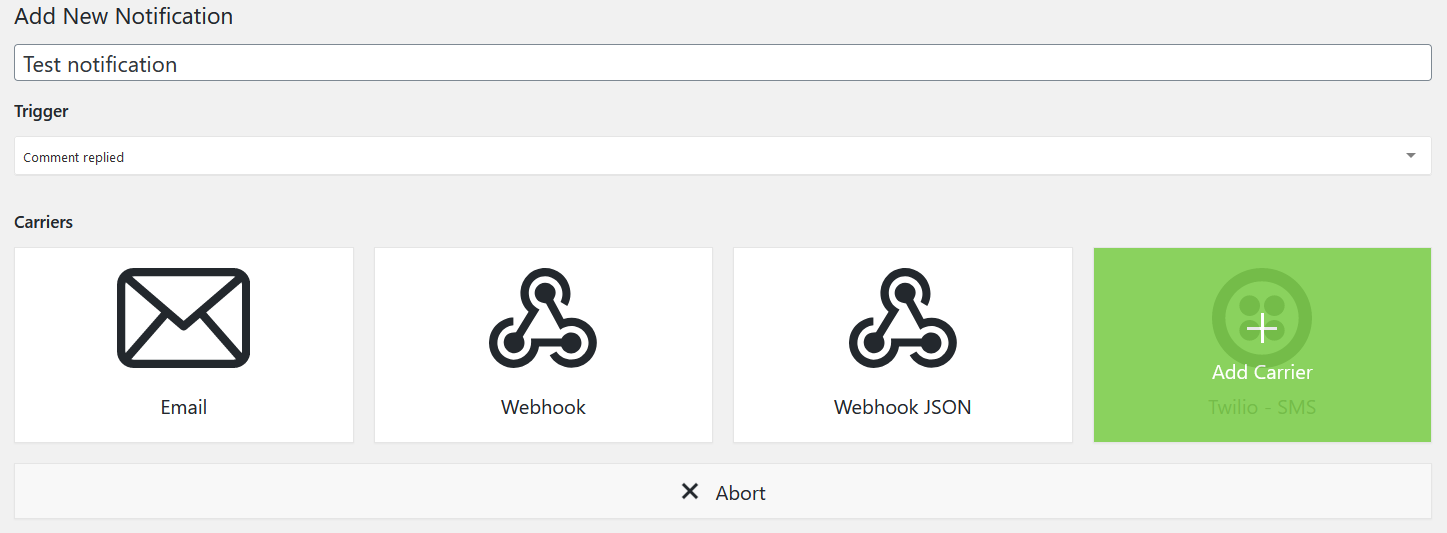Select the 'Email' carrier label

click(184, 407)
